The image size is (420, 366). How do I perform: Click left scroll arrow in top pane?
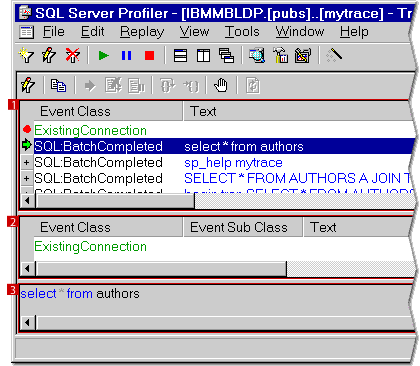tap(28, 201)
